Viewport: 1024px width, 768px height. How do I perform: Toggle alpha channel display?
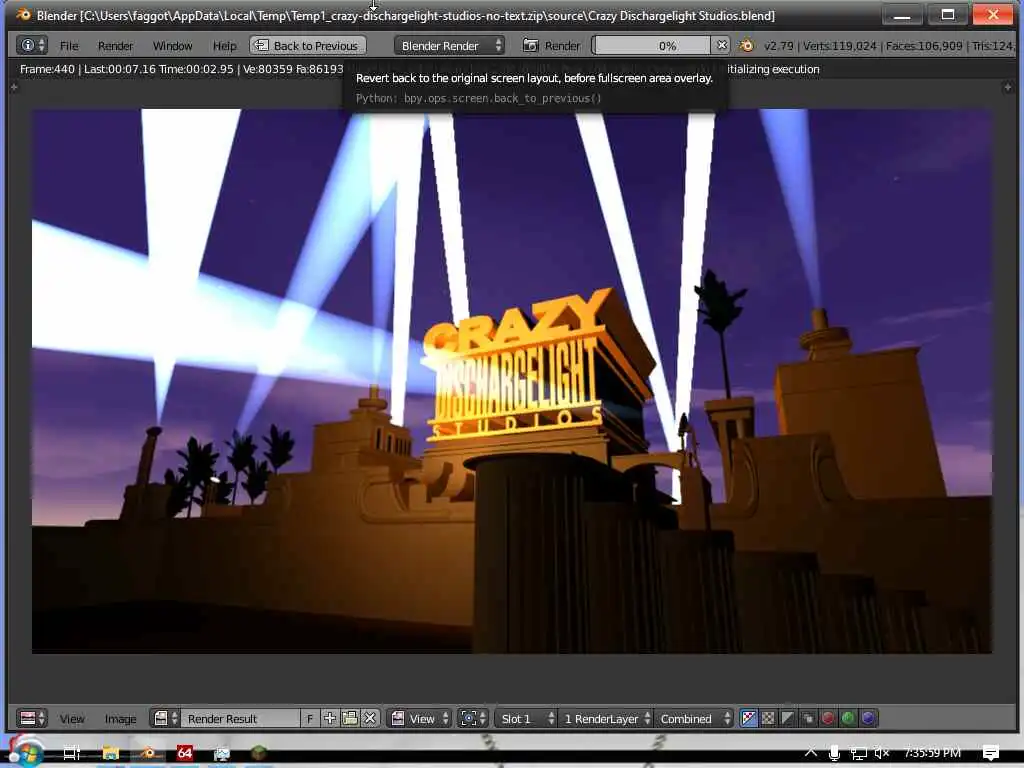pyautogui.click(x=788, y=718)
